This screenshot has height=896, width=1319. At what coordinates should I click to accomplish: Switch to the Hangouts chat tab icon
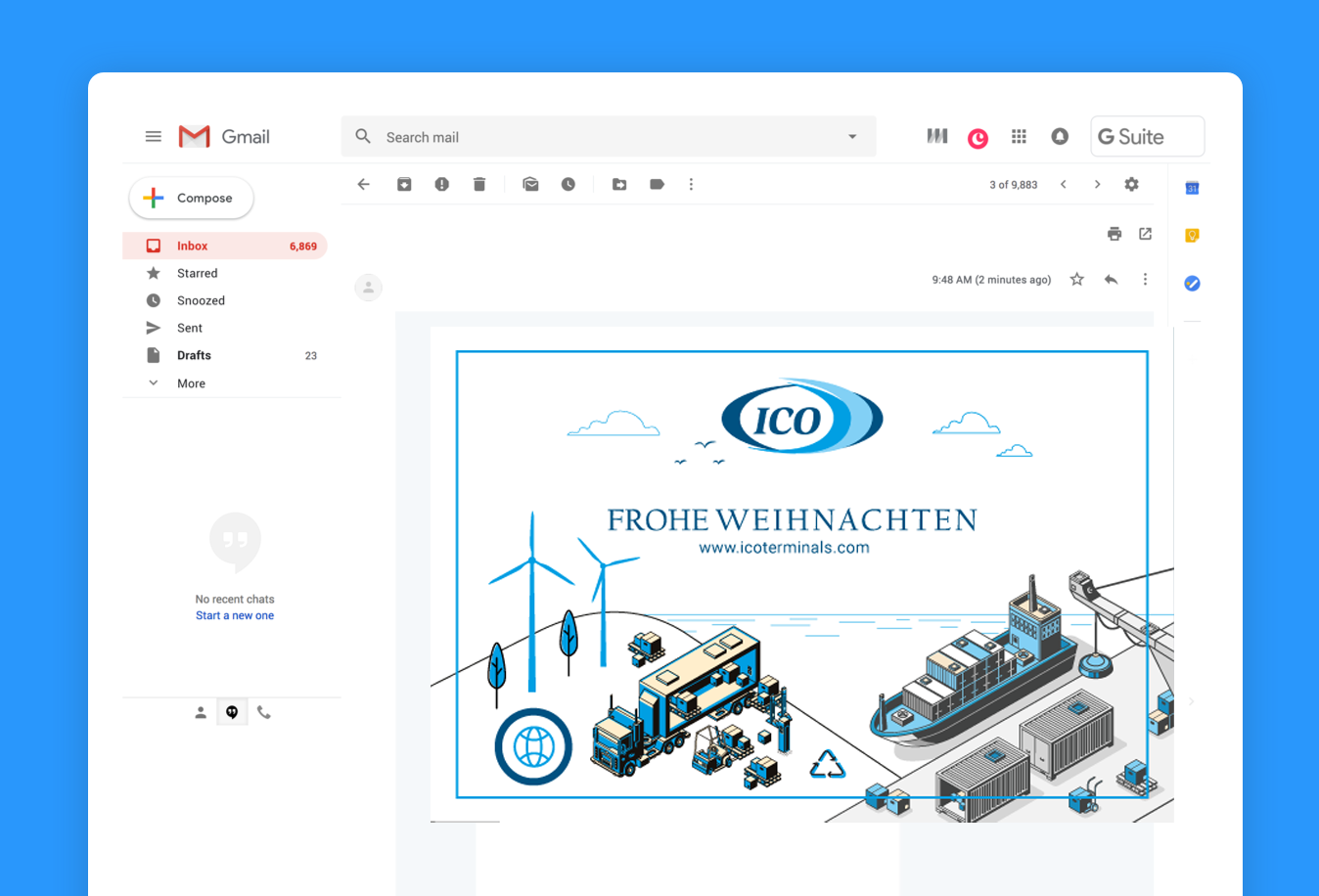pyautogui.click(x=232, y=713)
